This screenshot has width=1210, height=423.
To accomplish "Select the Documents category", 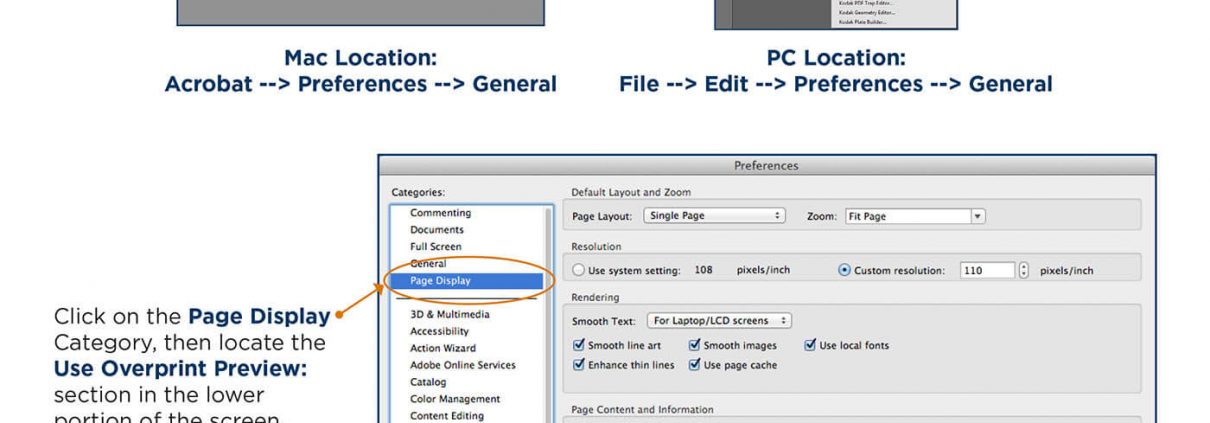I will pos(437,230).
